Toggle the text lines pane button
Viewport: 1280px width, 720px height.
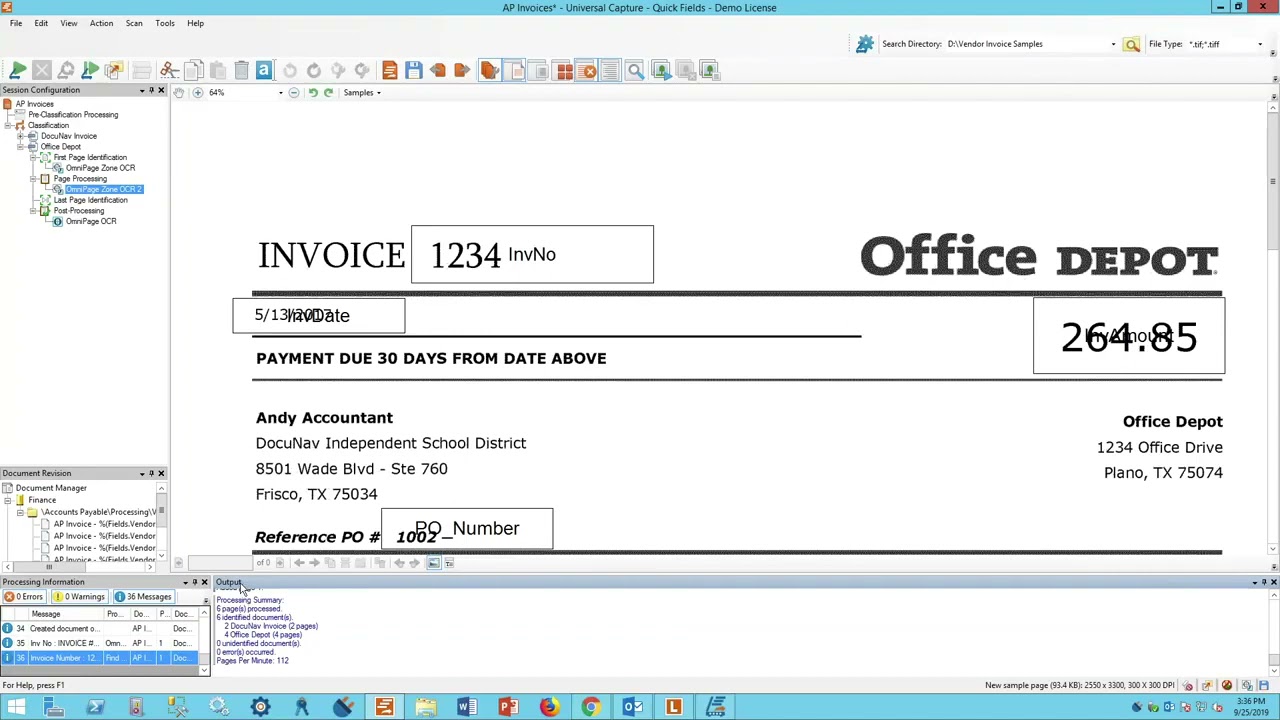click(609, 70)
